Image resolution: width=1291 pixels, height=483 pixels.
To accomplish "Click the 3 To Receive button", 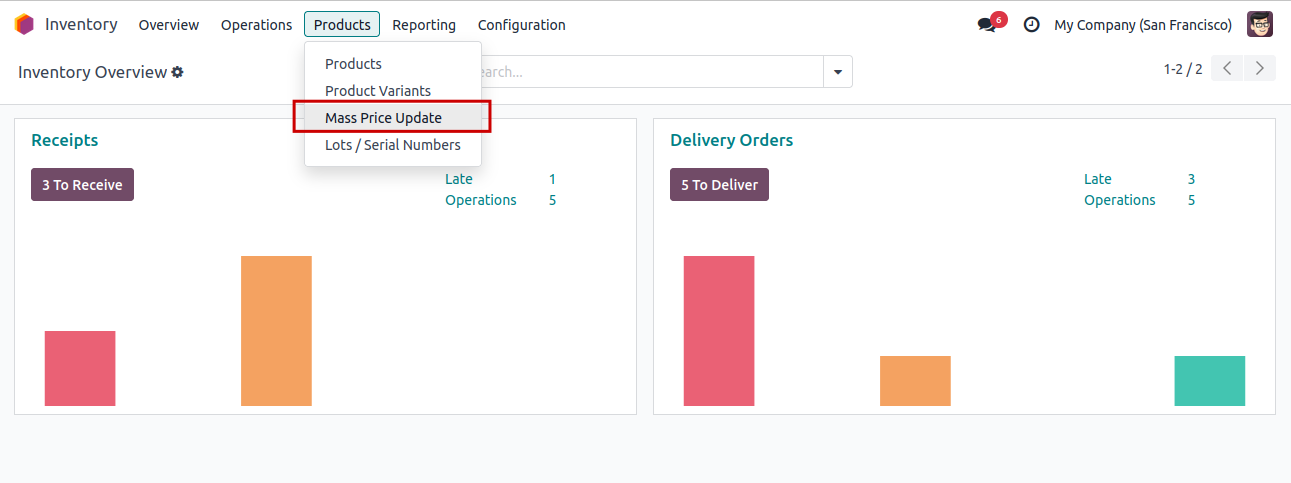I will tap(82, 185).
